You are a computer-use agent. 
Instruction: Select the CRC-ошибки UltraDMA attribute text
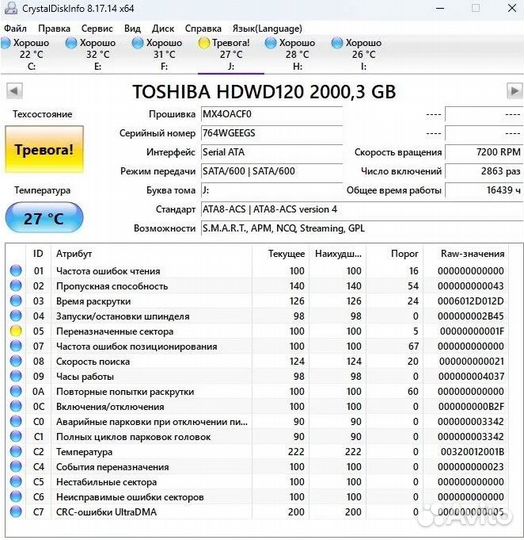pyautogui.click(x=106, y=512)
